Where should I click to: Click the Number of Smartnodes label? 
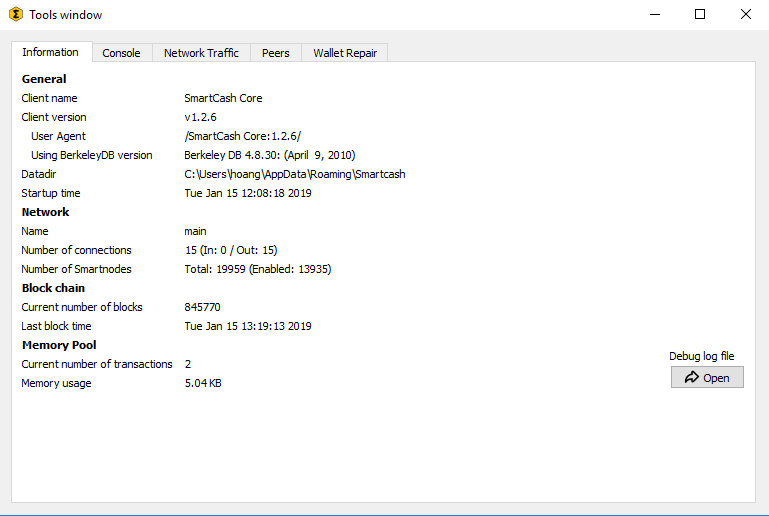click(x=76, y=269)
